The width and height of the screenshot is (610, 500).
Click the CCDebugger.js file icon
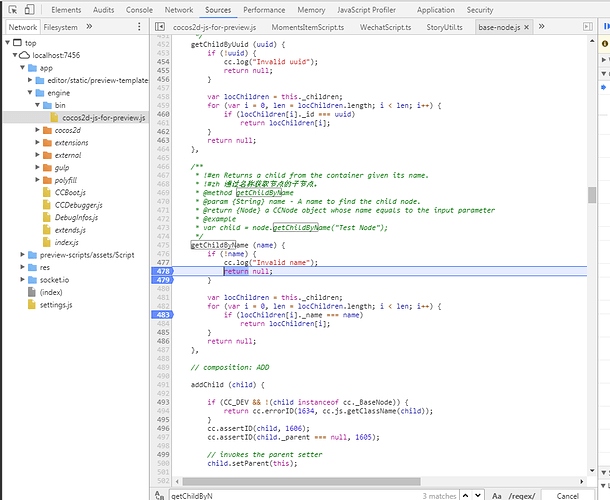click(x=47, y=204)
